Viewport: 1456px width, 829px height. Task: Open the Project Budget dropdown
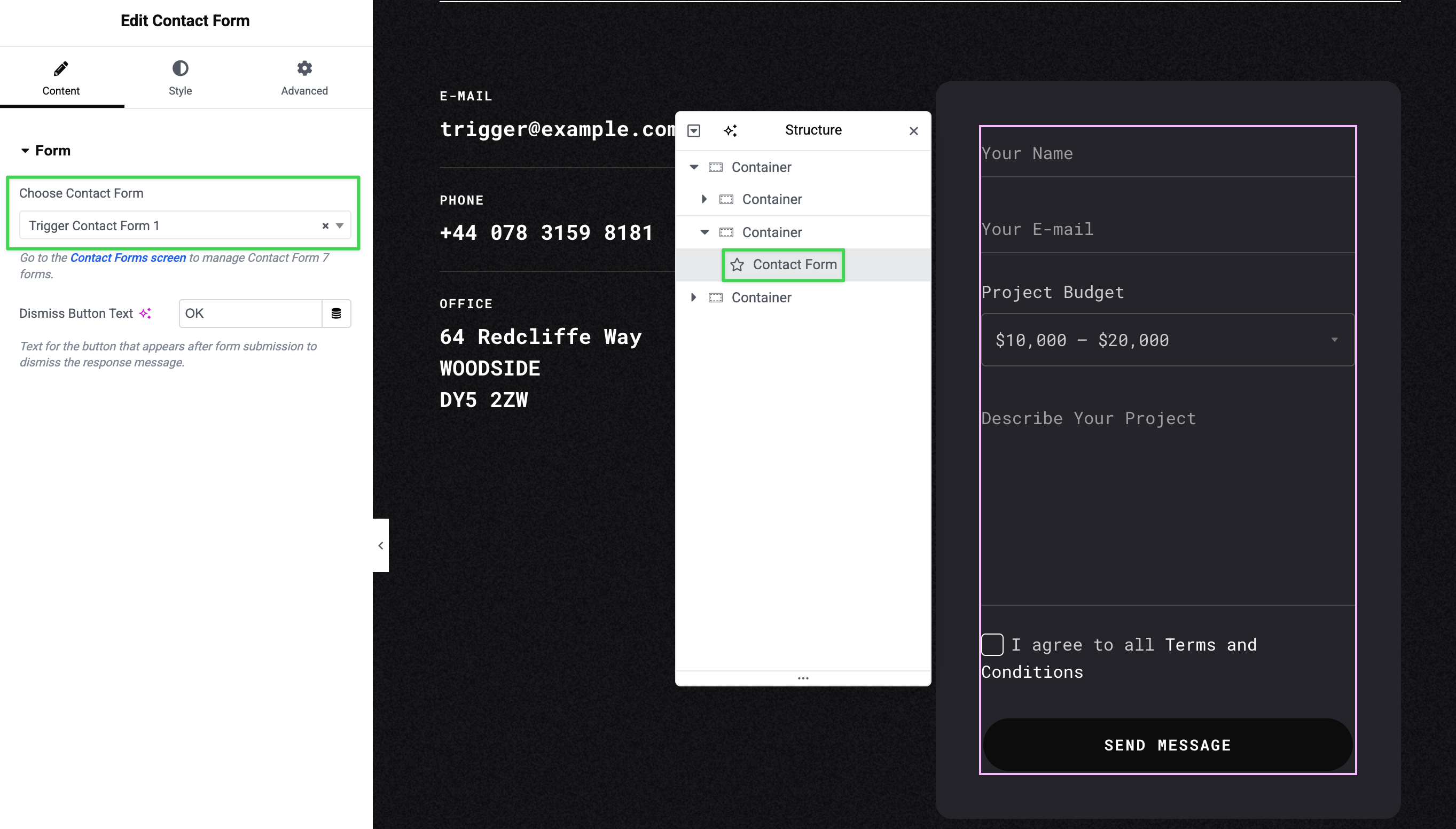(1167, 340)
